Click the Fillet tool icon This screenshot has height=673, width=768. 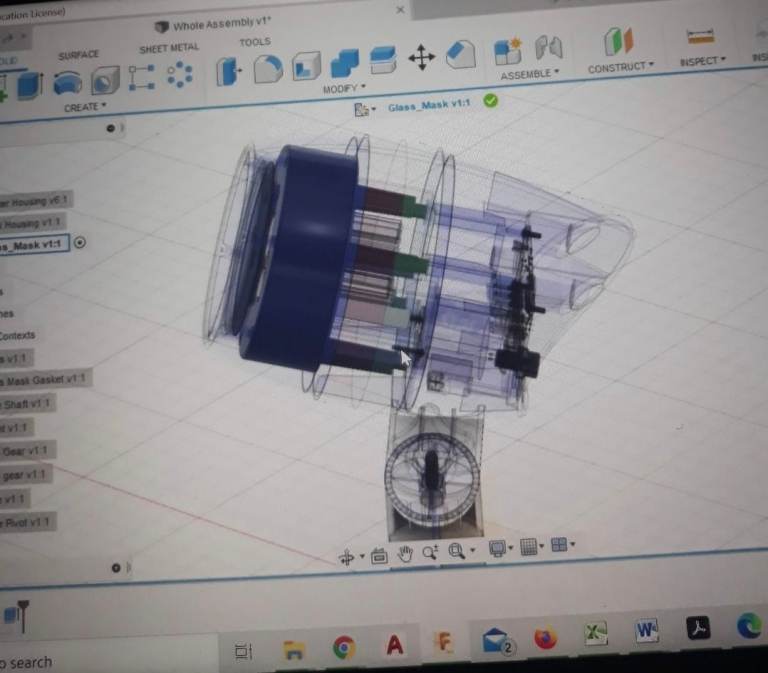point(268,69)
